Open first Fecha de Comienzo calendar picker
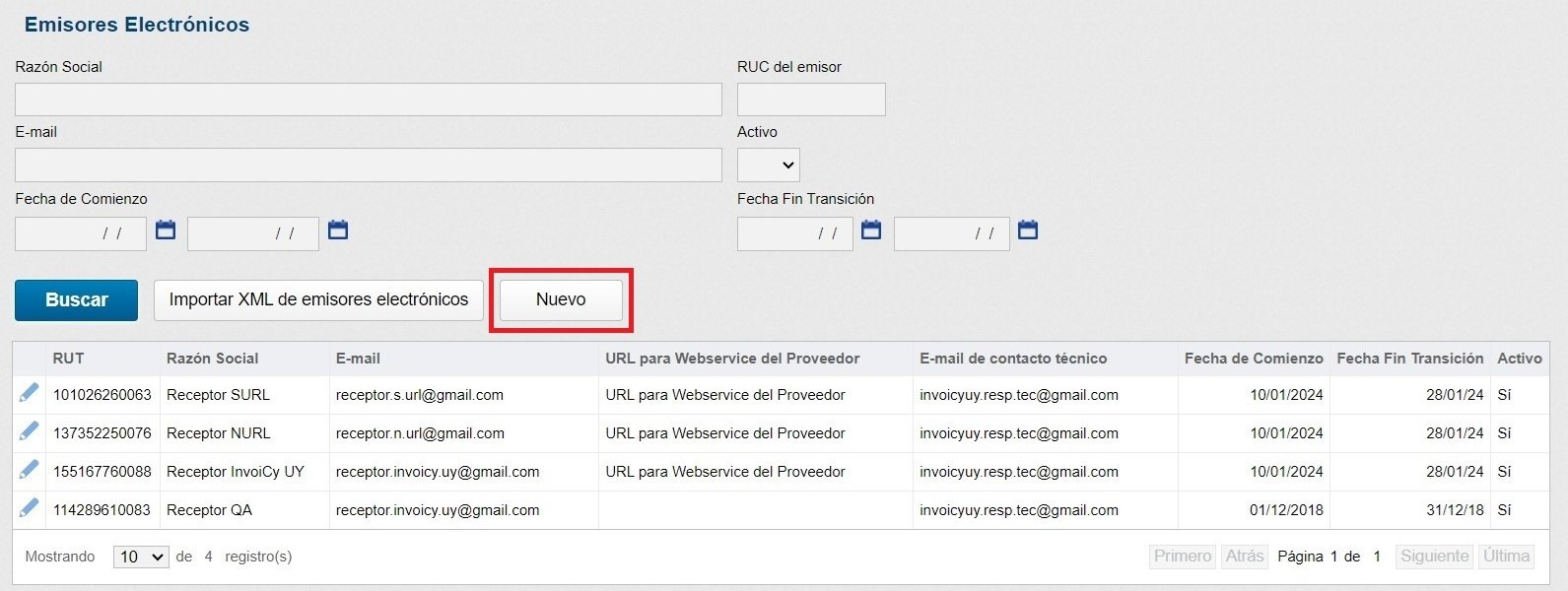Viewport: 1568px width, 591px height. (x=166, y=230)
